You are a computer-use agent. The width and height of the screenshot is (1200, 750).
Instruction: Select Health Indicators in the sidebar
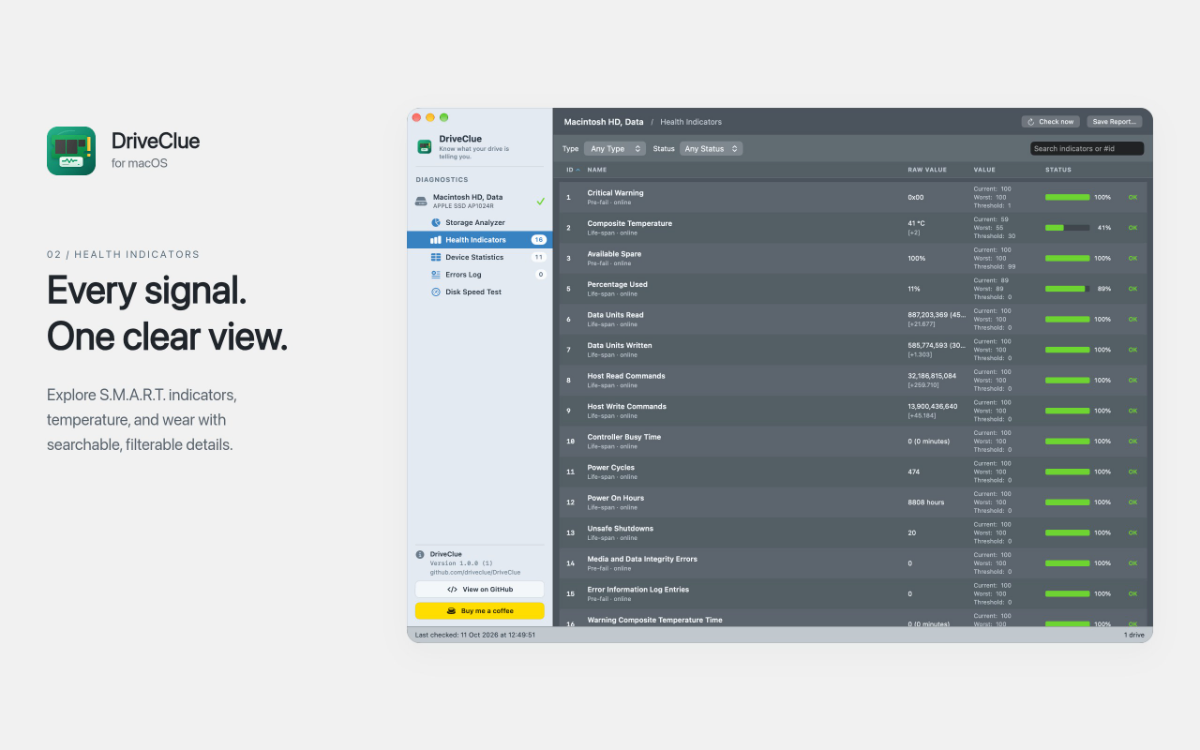(x=479, y=240)
